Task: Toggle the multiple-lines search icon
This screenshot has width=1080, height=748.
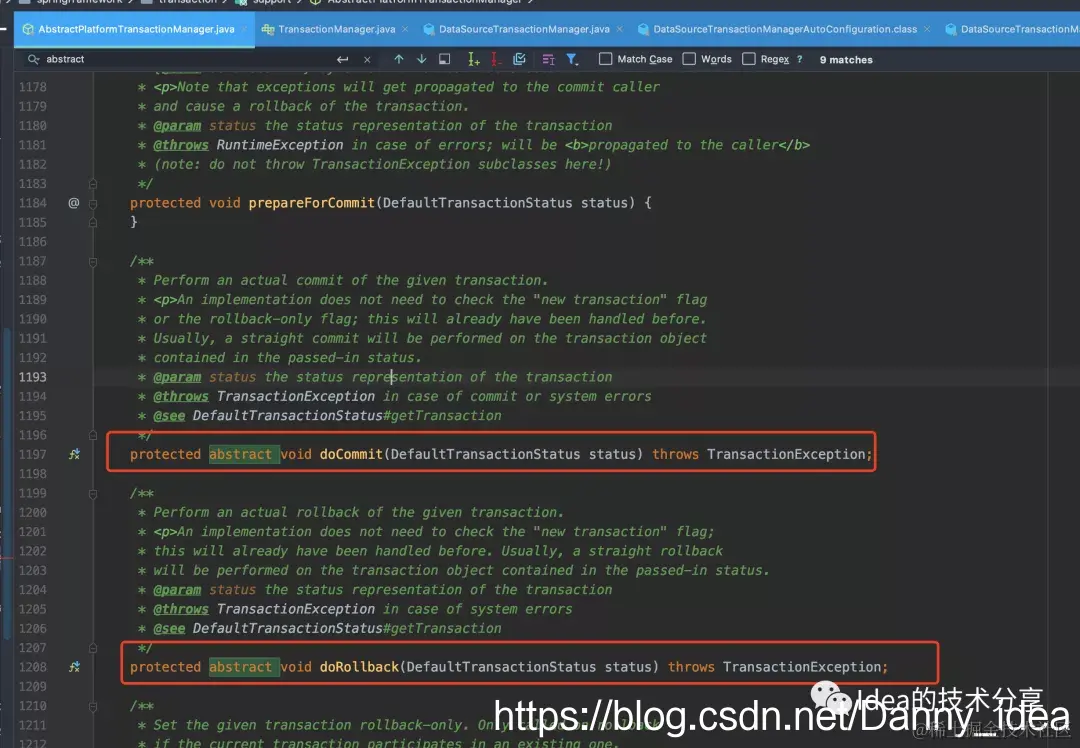Action: click(548, 59)
